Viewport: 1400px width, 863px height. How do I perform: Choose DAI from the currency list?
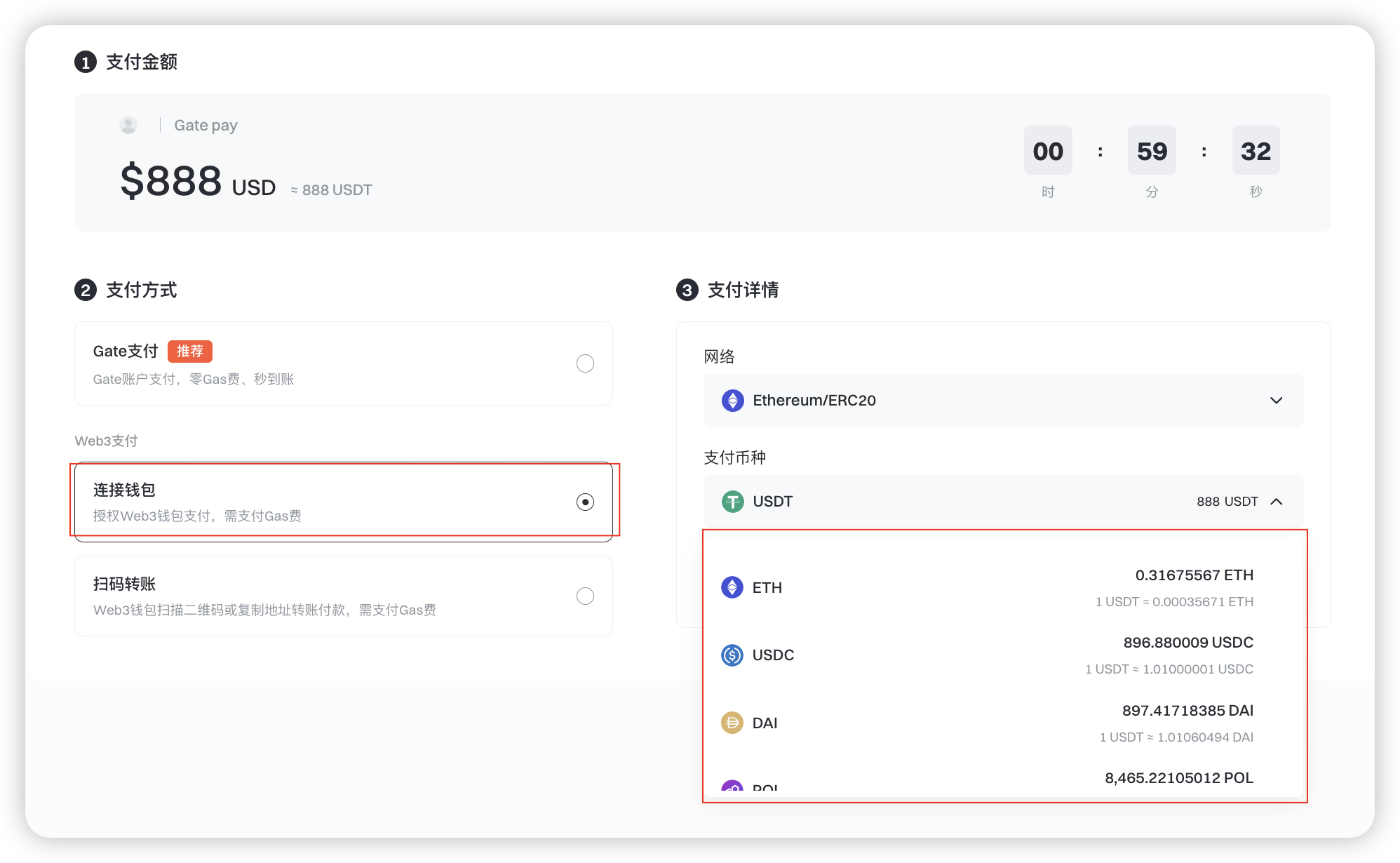765,723
